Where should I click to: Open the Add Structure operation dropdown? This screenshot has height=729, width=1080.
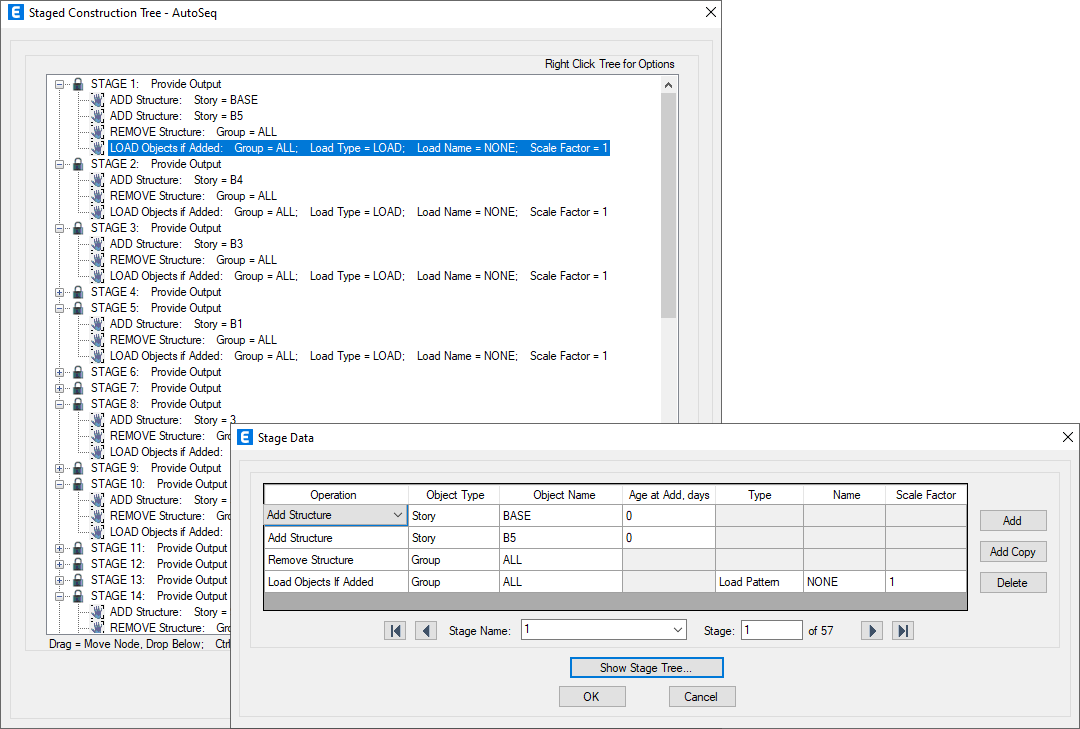click(x=397, y=515)
